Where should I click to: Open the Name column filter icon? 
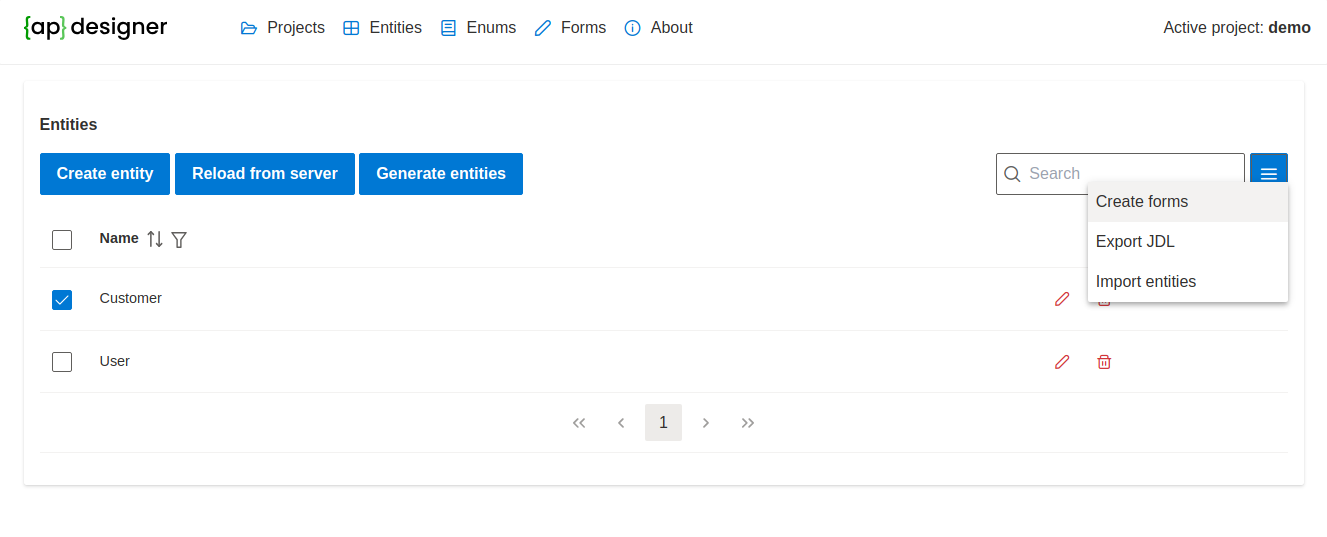tap(179, 239)
